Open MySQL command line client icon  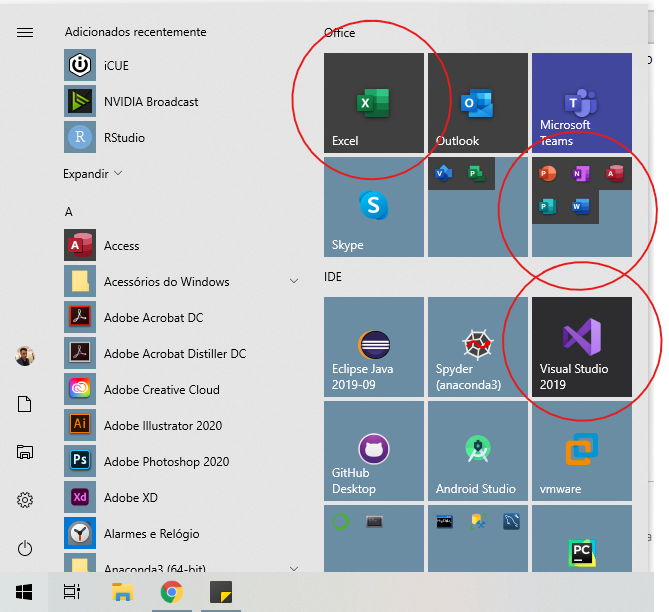click(x=444, y=522)
